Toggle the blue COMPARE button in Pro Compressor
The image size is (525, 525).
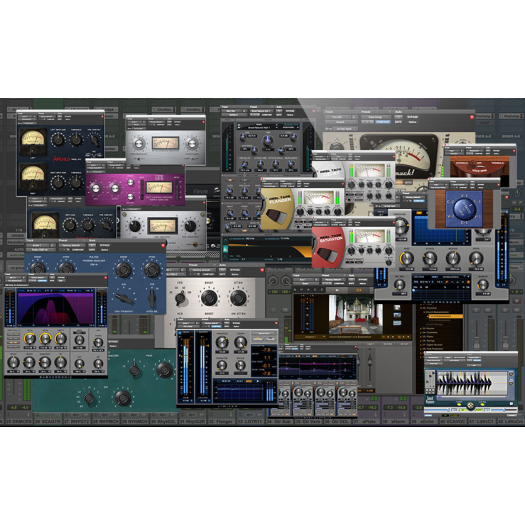click(419, 202)
